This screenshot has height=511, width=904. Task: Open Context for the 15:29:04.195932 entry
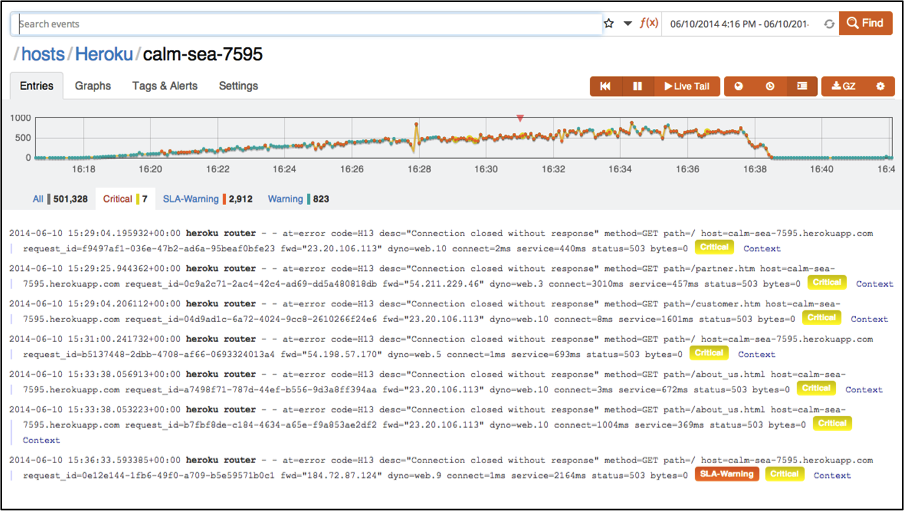pyautogui.click(x=762, y=249)
